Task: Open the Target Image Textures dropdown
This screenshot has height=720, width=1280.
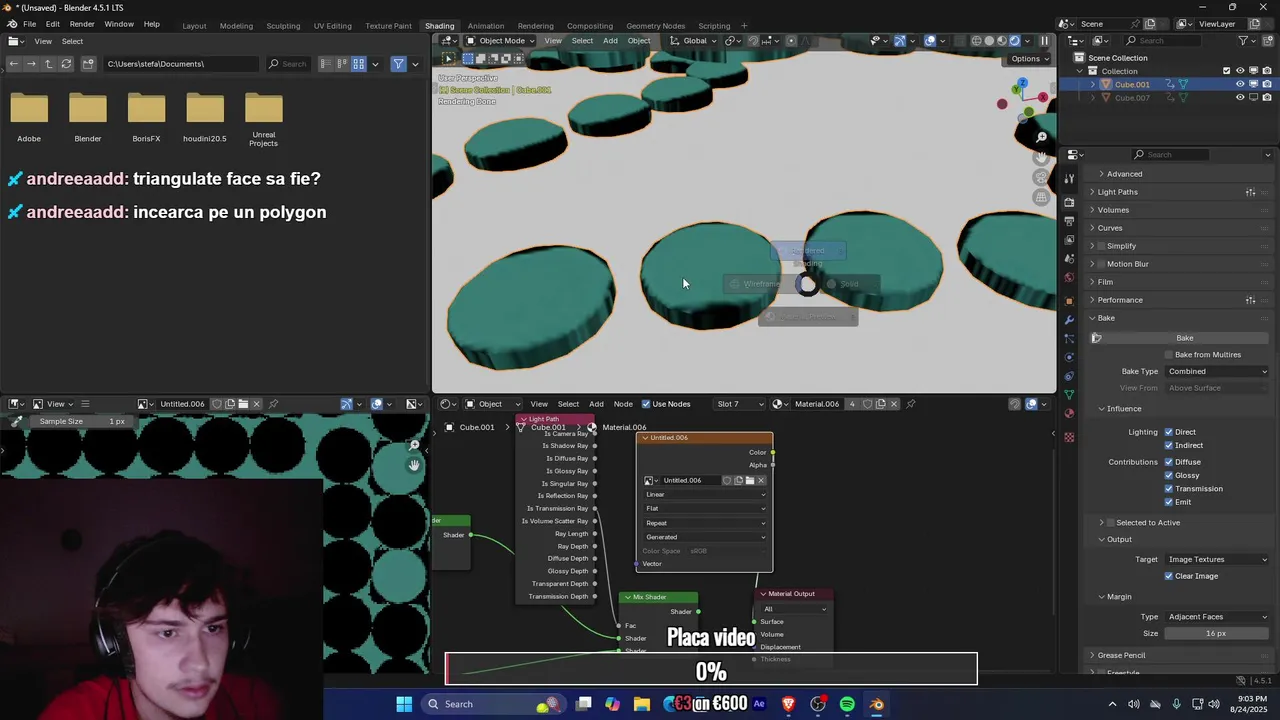Action: (x=1217, y=559)
